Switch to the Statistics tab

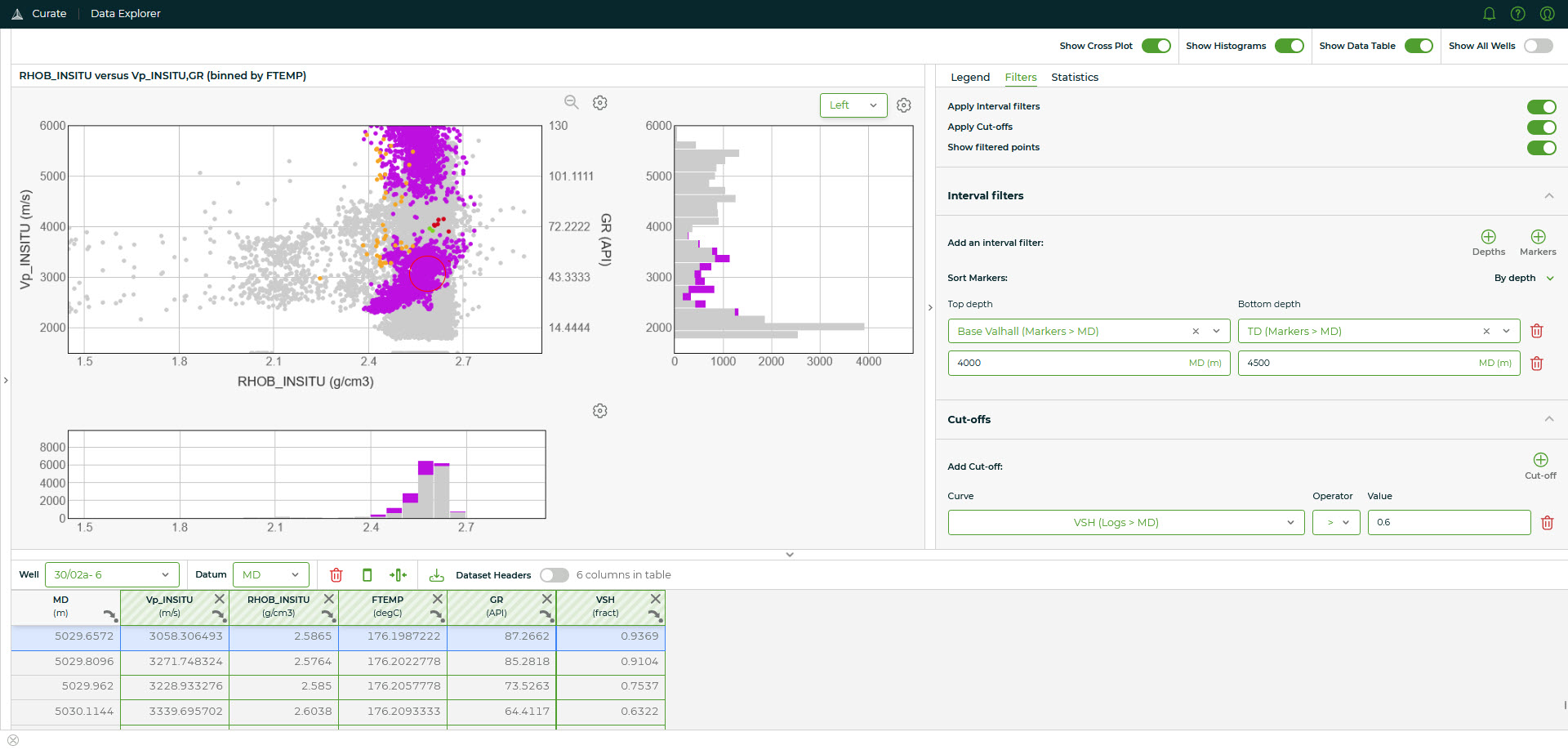(1075, 77)
